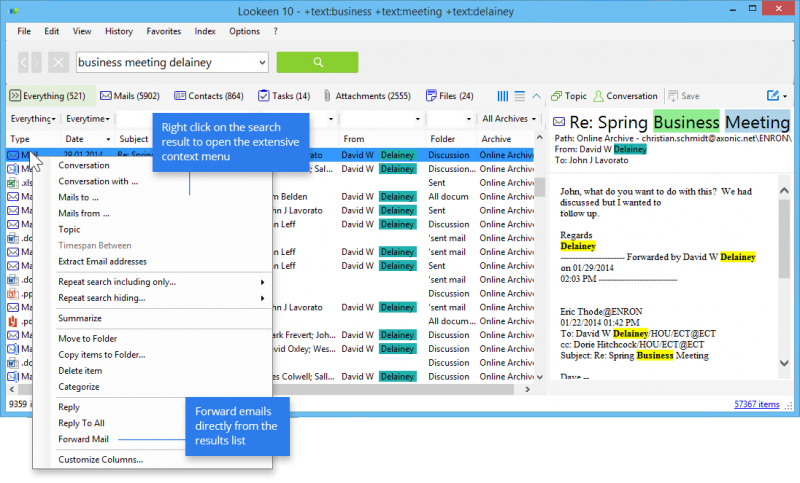Open the ? help menu
Viewport: 800px width, 483px height.
[276, 31]
